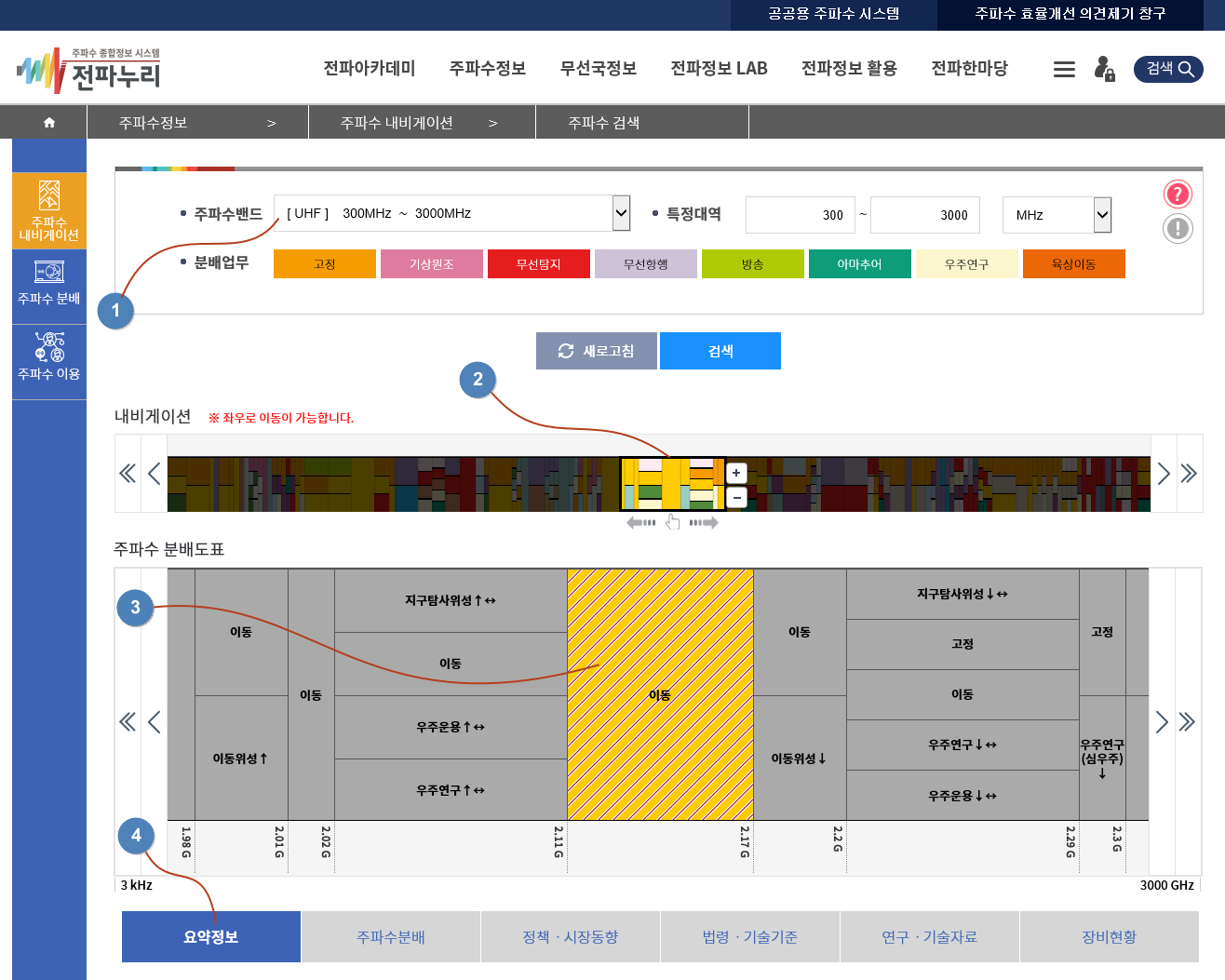1225x980 pixels.
Task: Toggle the 아마추어 teal service filter
Action: click(x=860, y=264)
